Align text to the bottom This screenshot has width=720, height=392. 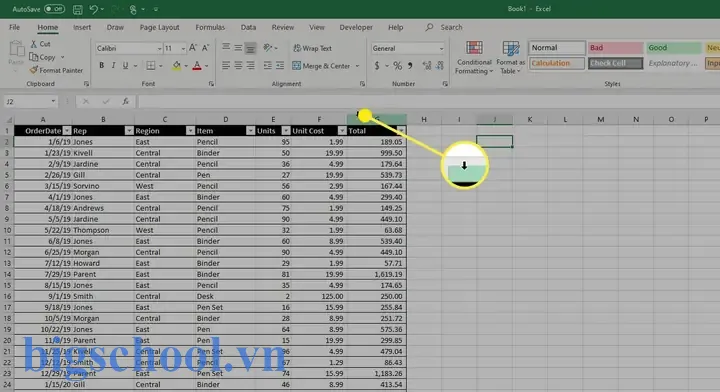click(250, 48)
